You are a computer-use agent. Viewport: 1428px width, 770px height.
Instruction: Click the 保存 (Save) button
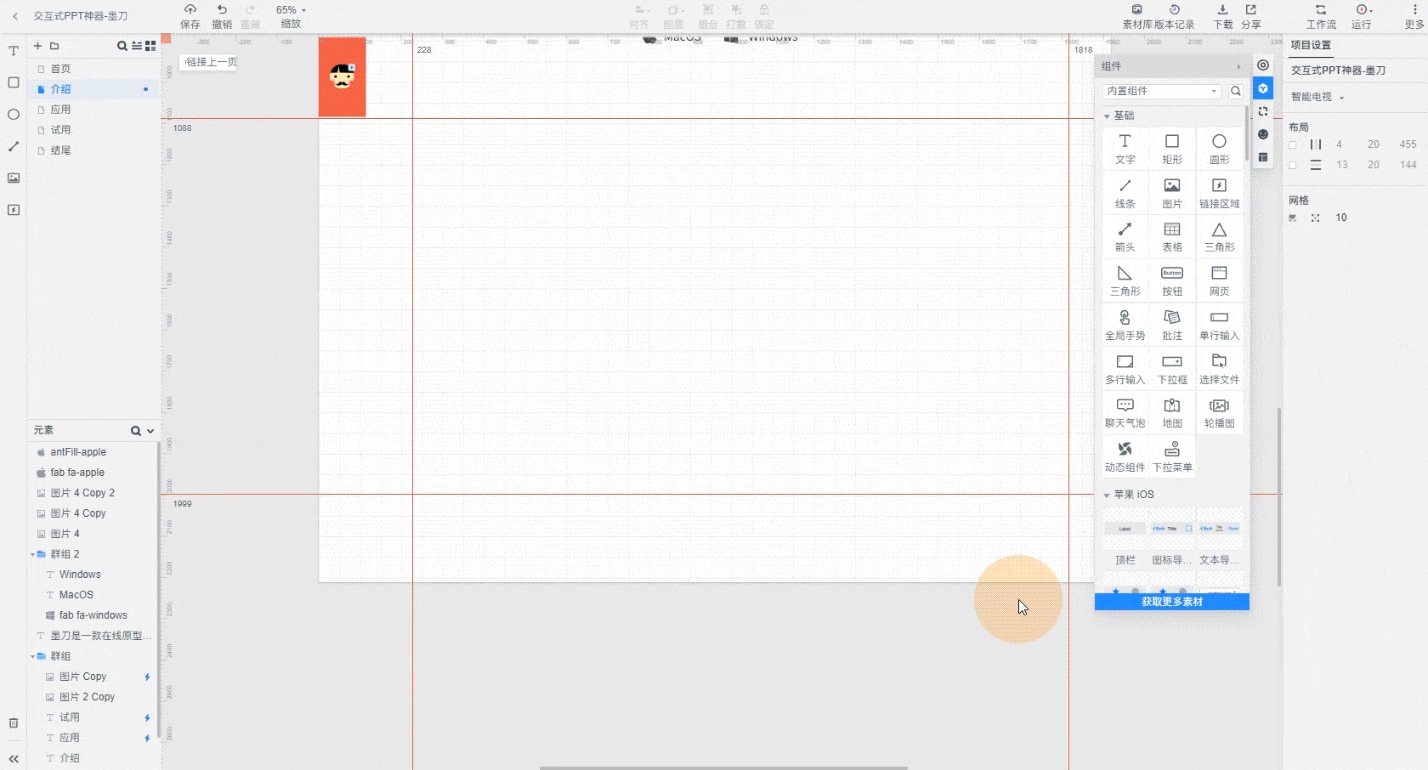point(190,16)
